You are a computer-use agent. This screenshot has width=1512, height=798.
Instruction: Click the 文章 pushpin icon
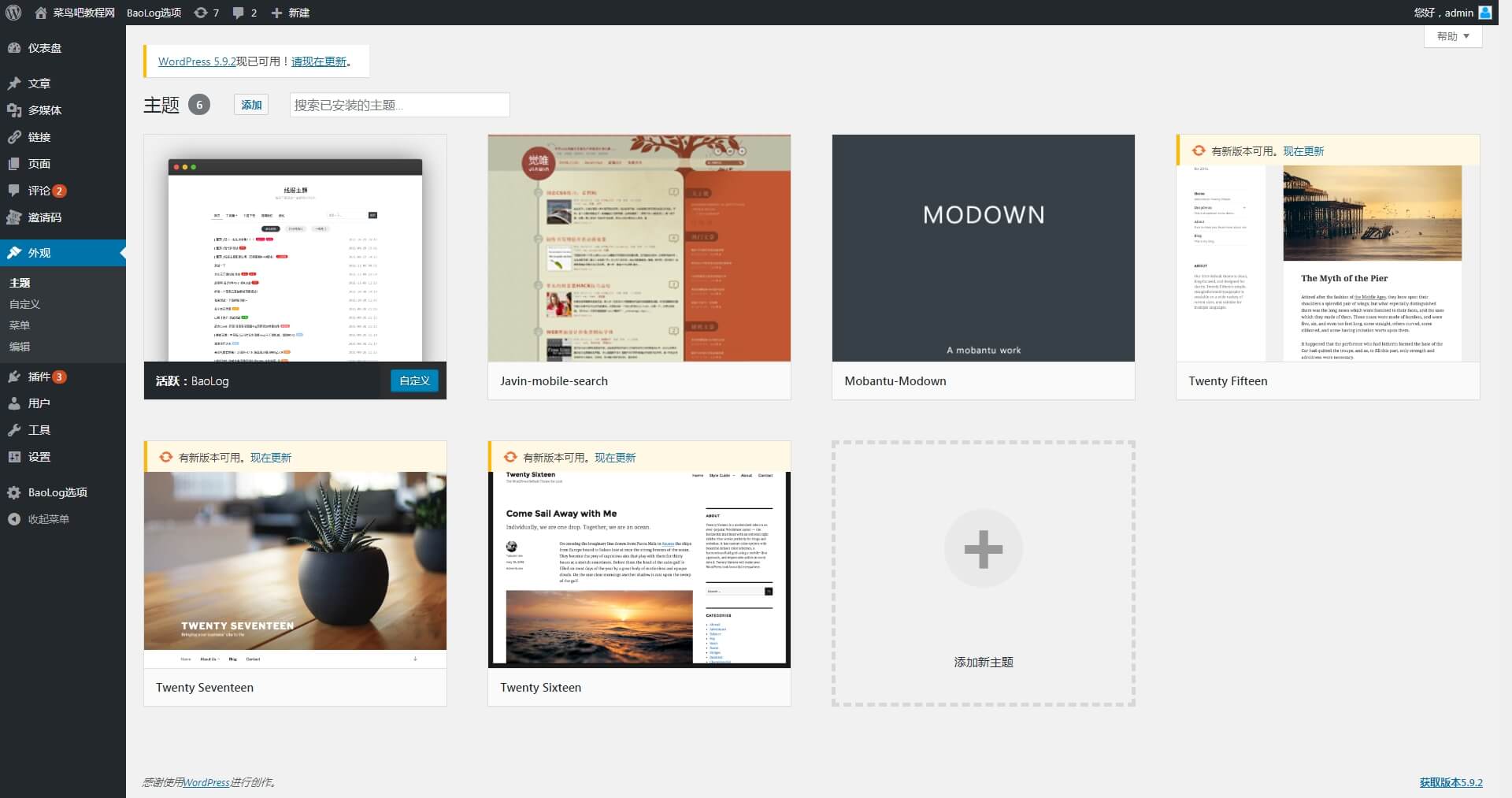point(14,84)
